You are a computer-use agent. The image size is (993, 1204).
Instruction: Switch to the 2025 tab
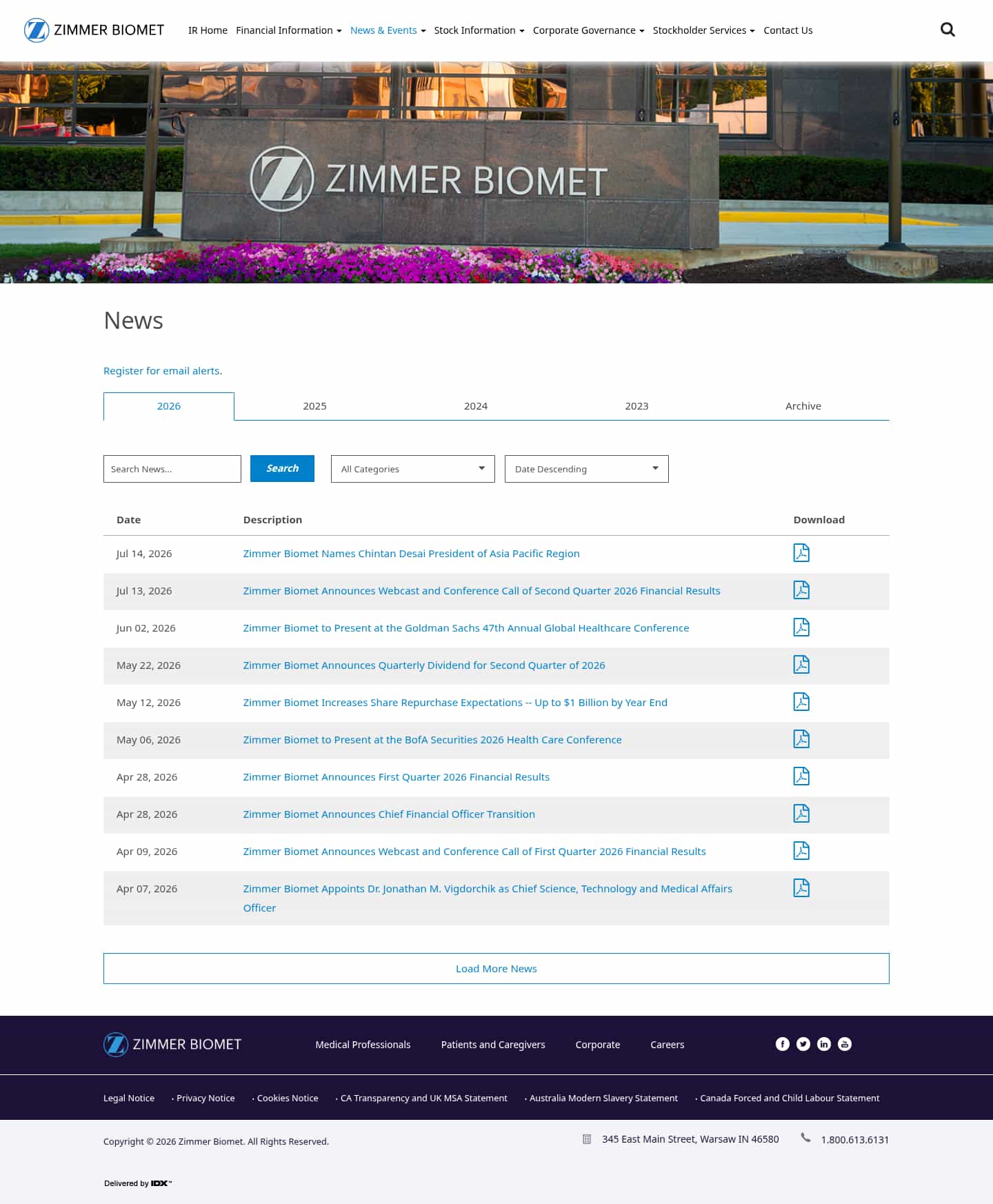coord(314,406)
